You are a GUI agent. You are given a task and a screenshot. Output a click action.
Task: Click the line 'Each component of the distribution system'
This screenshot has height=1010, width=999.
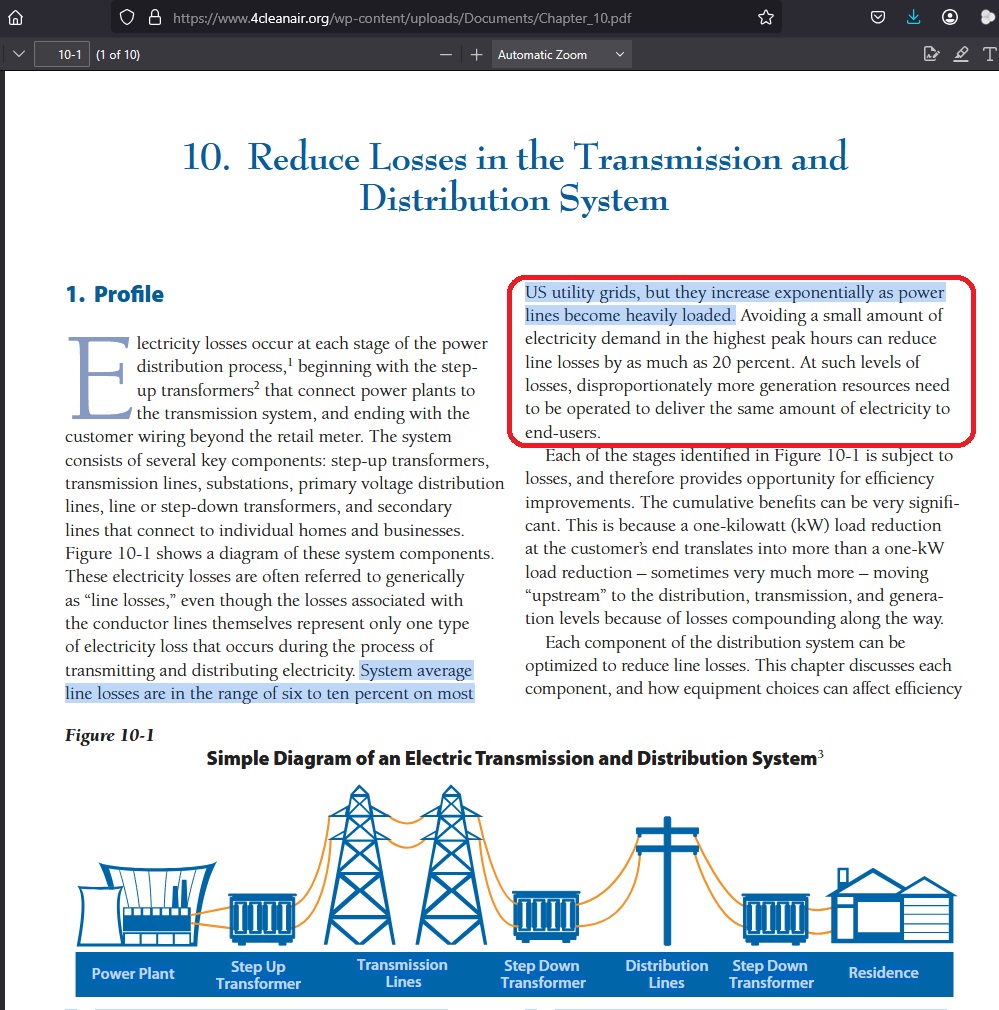click(725, 642)
